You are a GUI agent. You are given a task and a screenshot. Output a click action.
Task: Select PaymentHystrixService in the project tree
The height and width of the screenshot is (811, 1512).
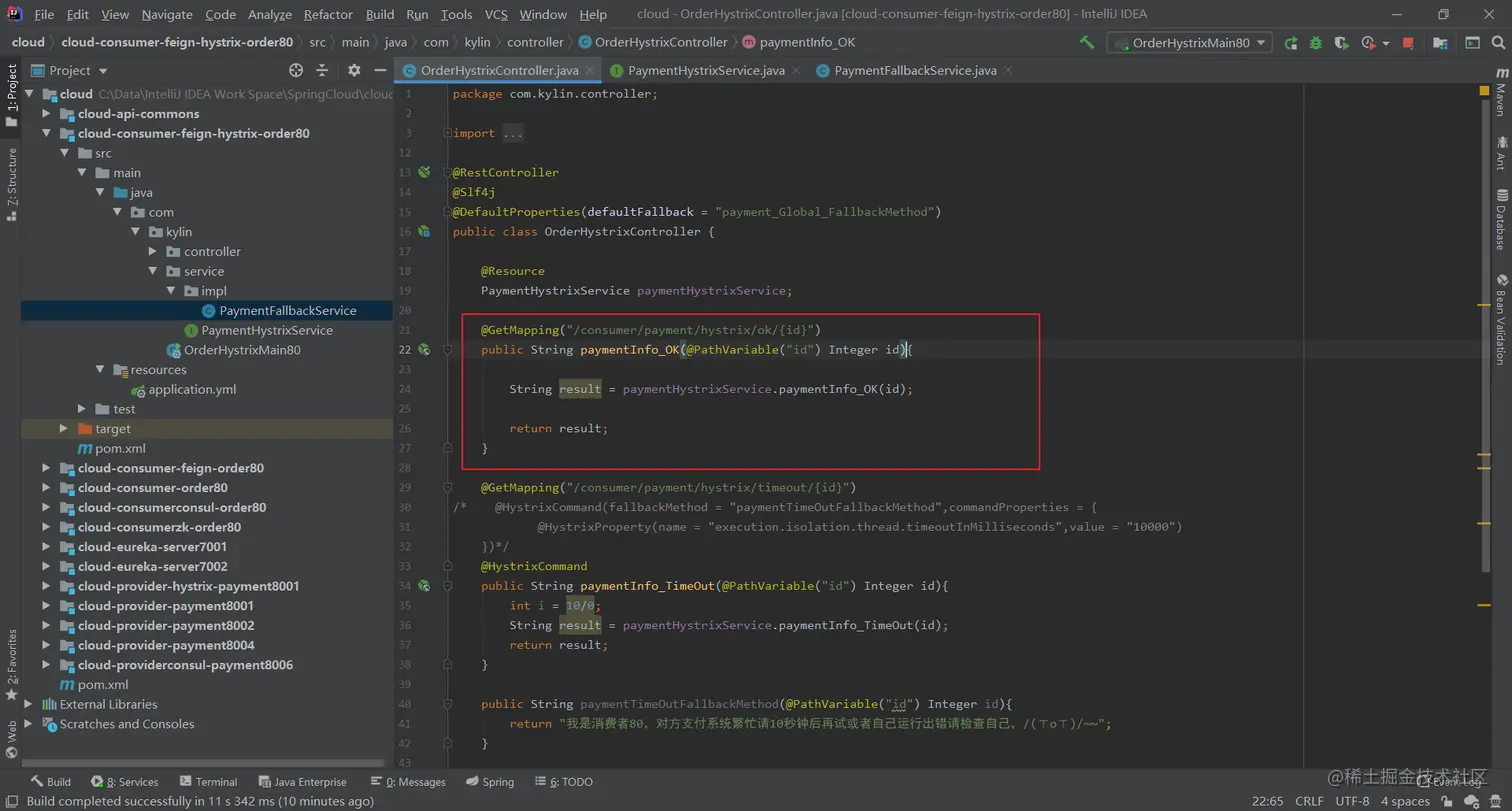point(267,330)
